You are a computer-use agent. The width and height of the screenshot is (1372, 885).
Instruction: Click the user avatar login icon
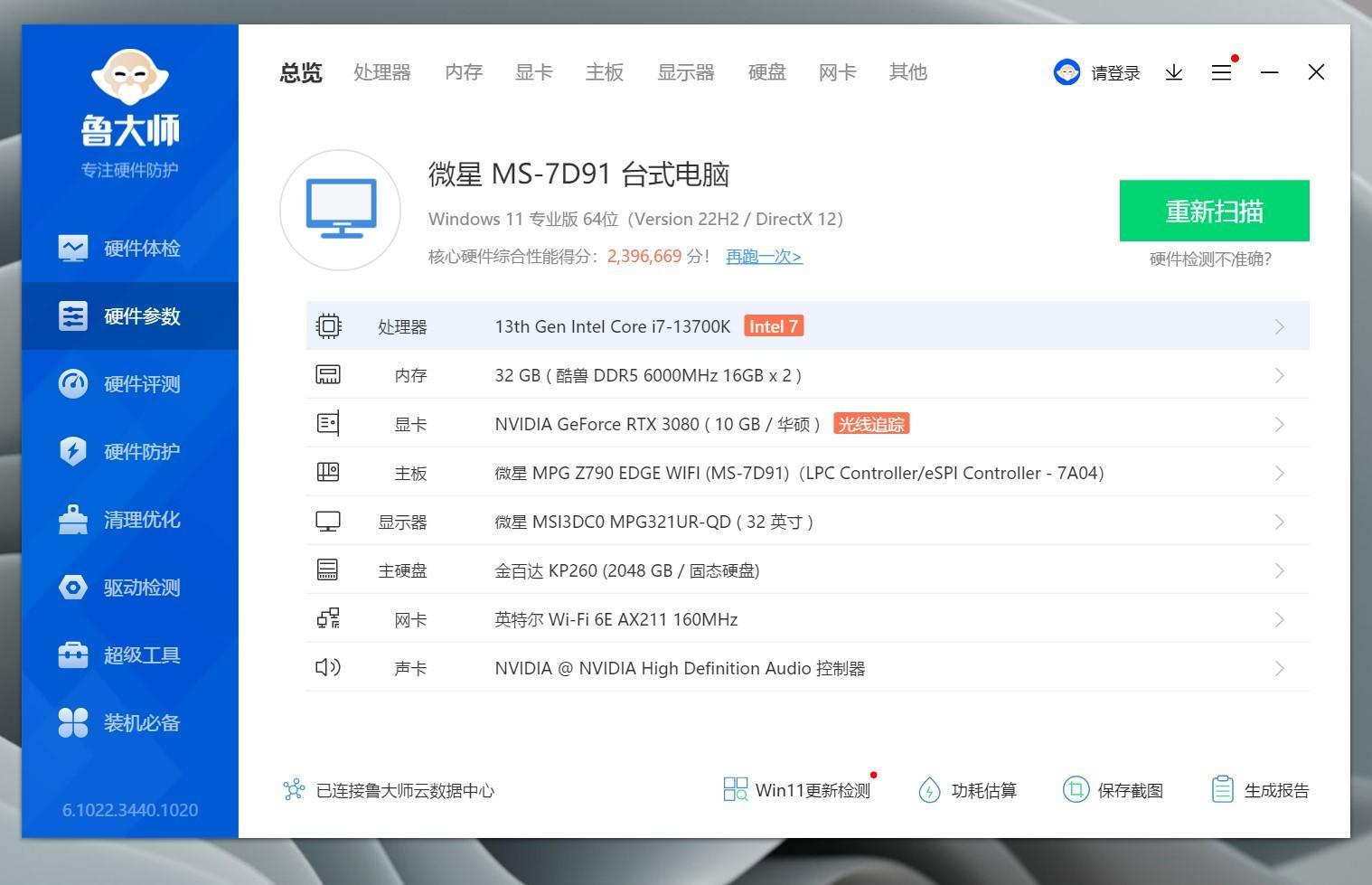coord(1067,72)
